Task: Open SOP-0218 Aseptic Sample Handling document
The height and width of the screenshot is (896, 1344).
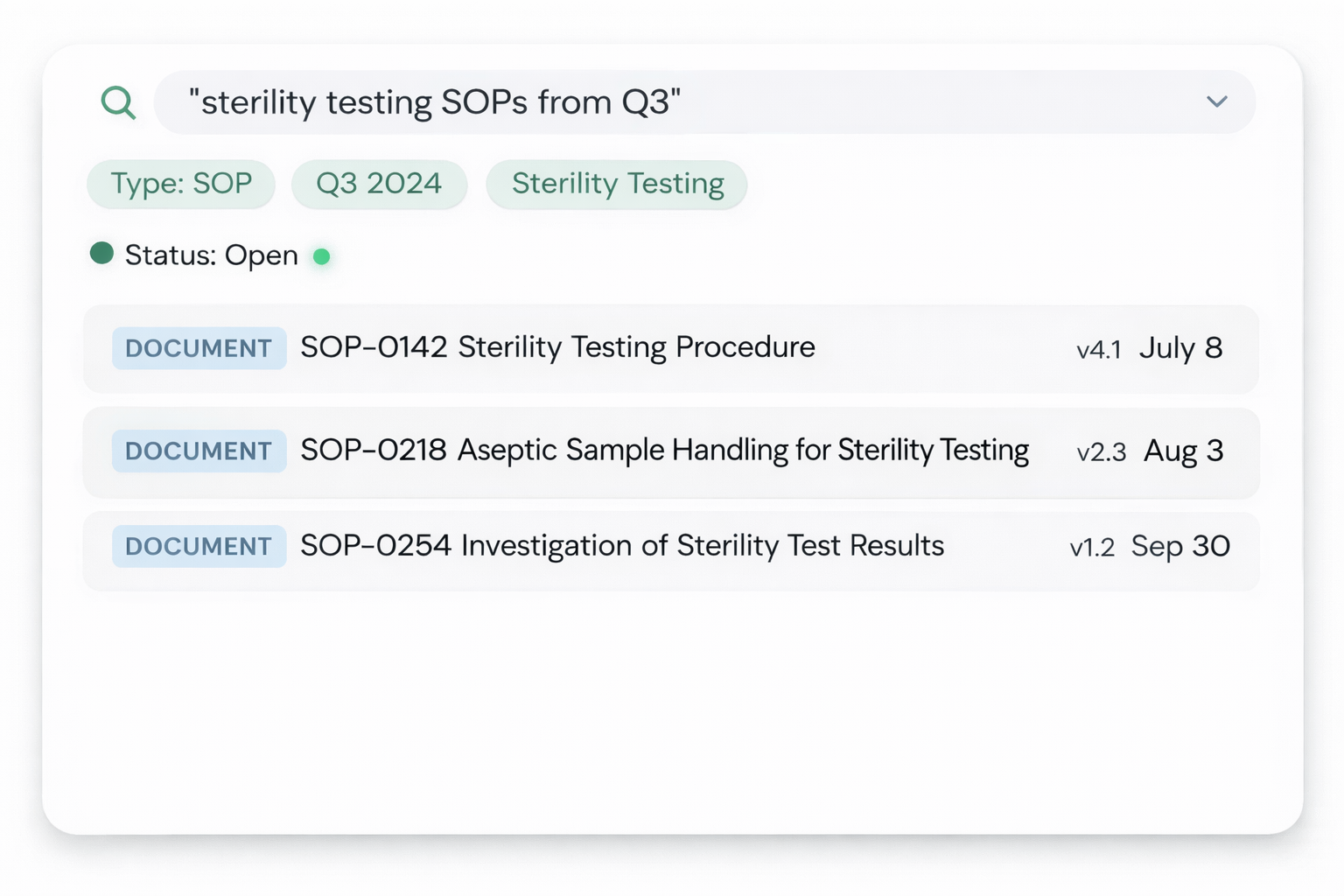Action: click(x=665, y=450)
